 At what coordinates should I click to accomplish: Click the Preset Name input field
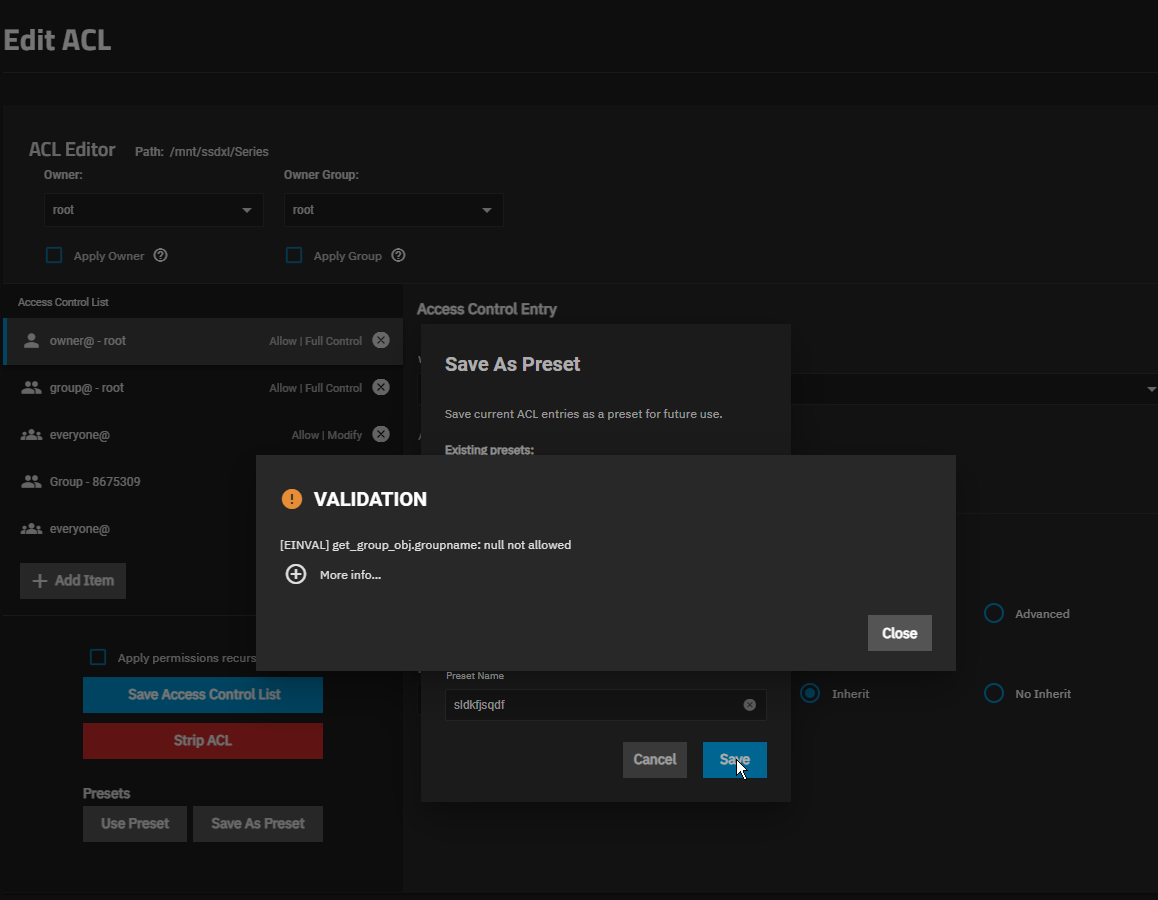tap(606, 705)
